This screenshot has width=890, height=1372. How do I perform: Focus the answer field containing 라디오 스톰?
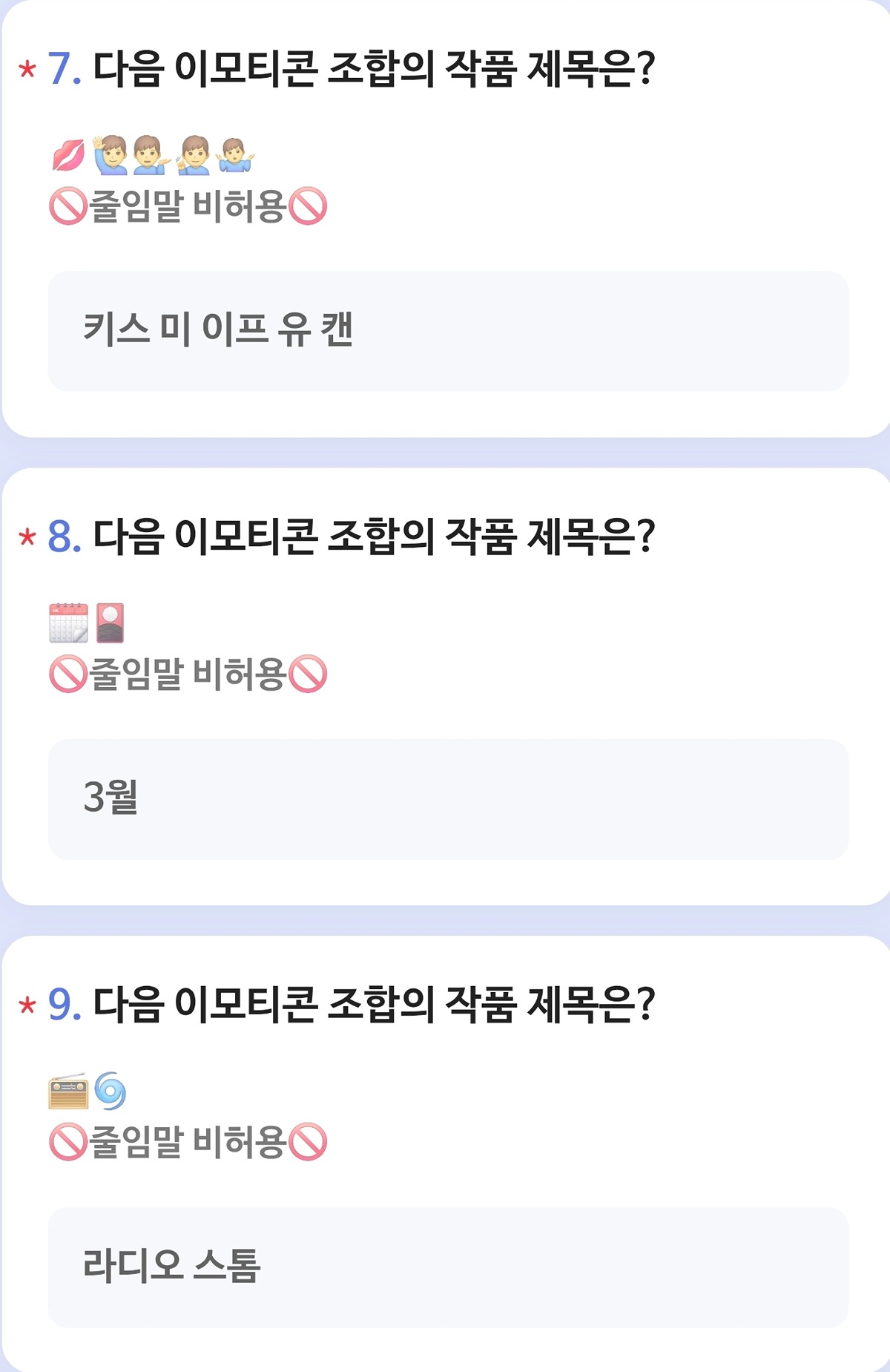coord(448,1267)
